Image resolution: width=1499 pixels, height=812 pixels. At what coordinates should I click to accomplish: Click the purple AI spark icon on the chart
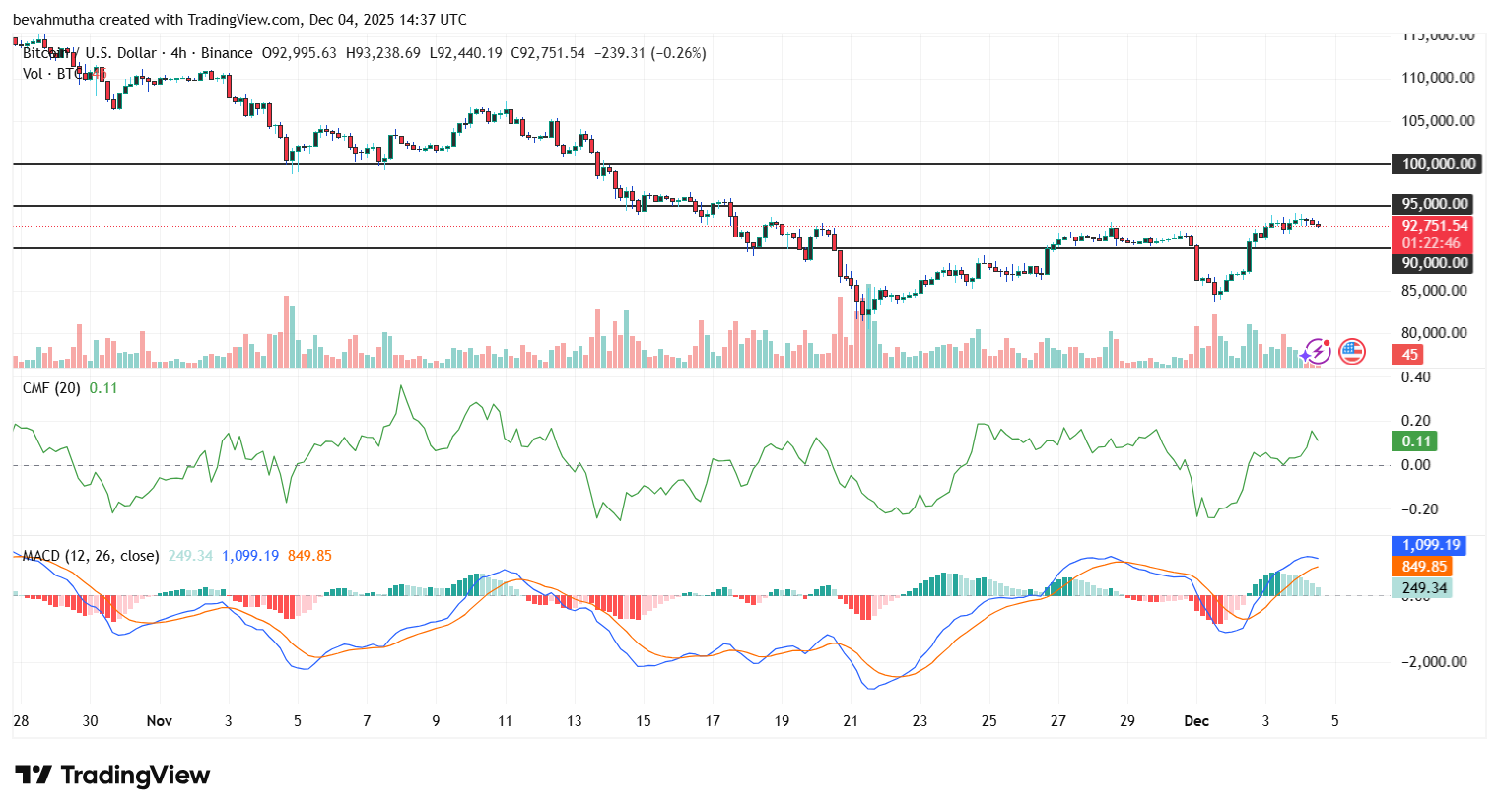point(1316,352)
